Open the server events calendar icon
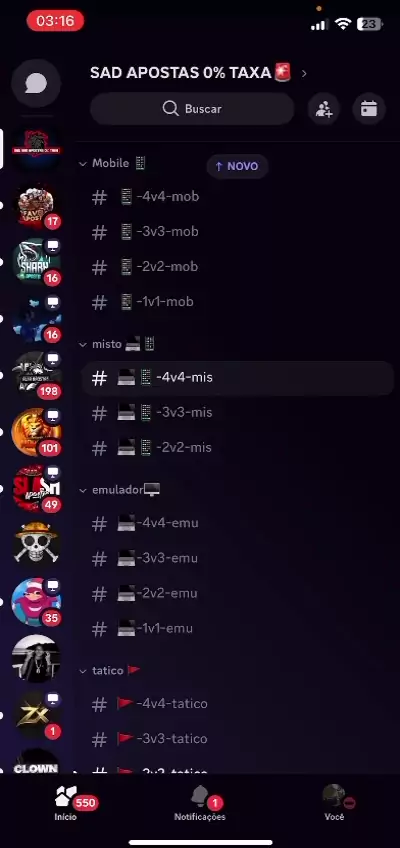Screen dimensions: 400x848 (369, 109)
